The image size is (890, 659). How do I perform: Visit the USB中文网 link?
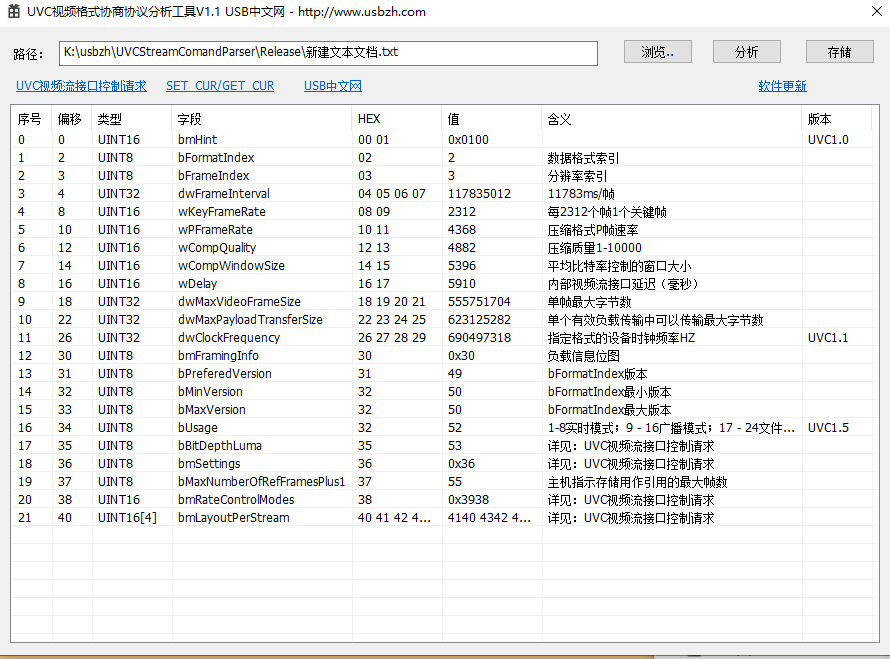[x=333, y=86]
